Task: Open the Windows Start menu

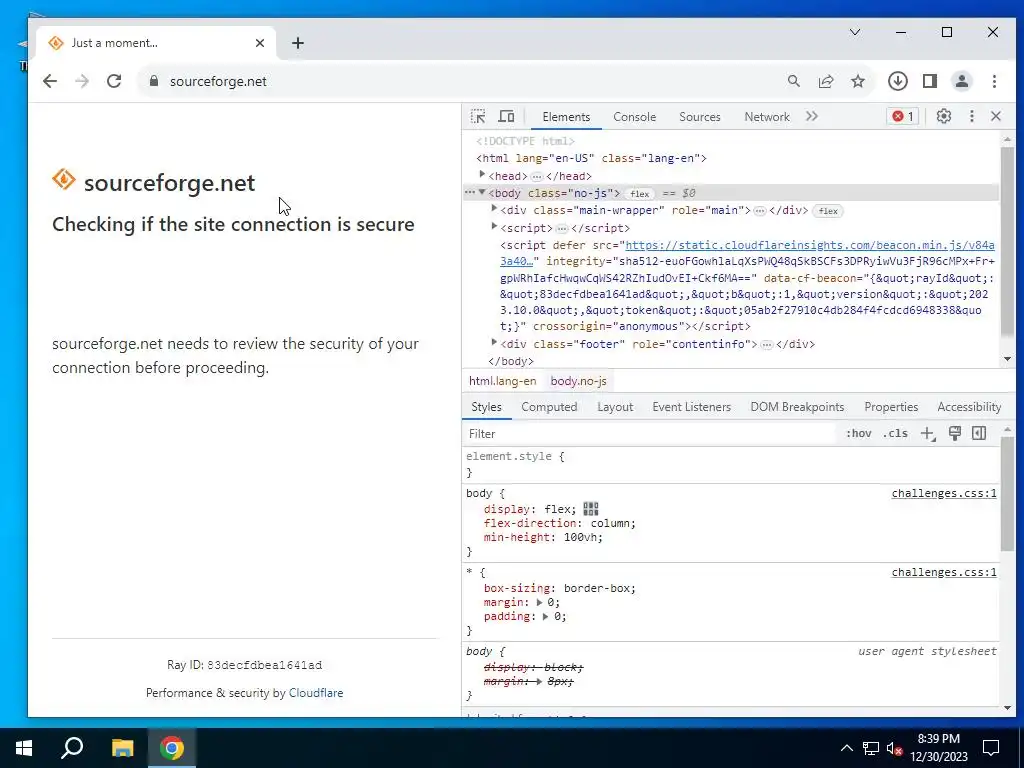Action: pyautogui.click(x=24, y=748)
